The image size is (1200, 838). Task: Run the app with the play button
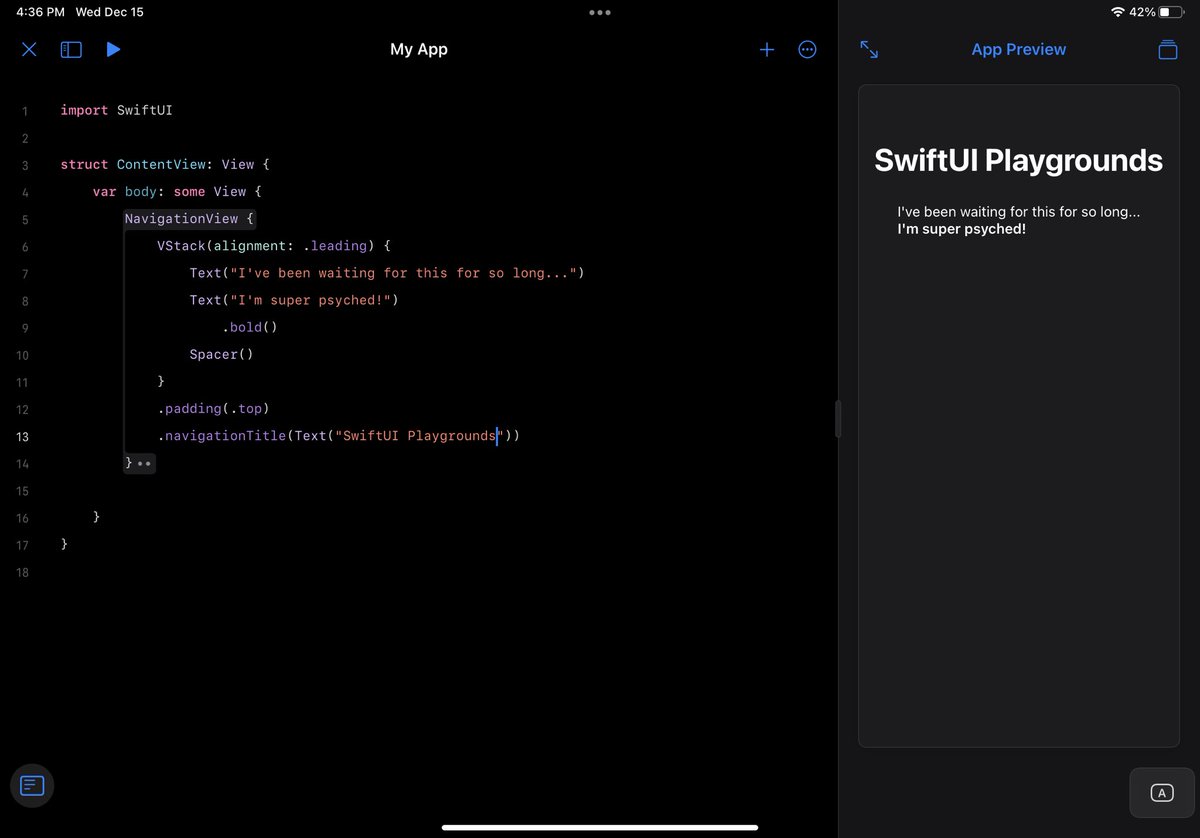coord(112,49)
